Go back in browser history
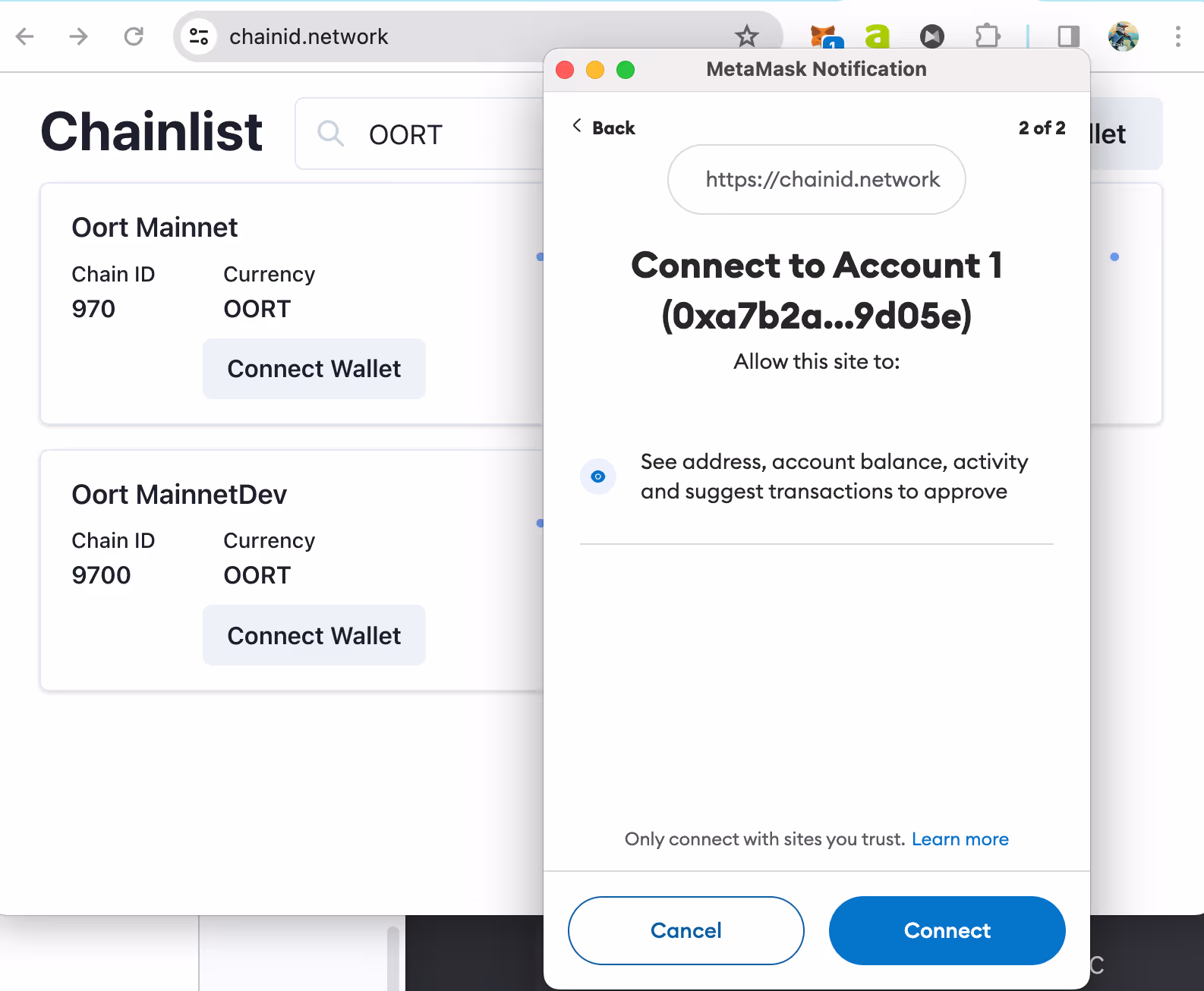Image resolution: width=1204 pixels, height=991 pixels. coord(25,36)
